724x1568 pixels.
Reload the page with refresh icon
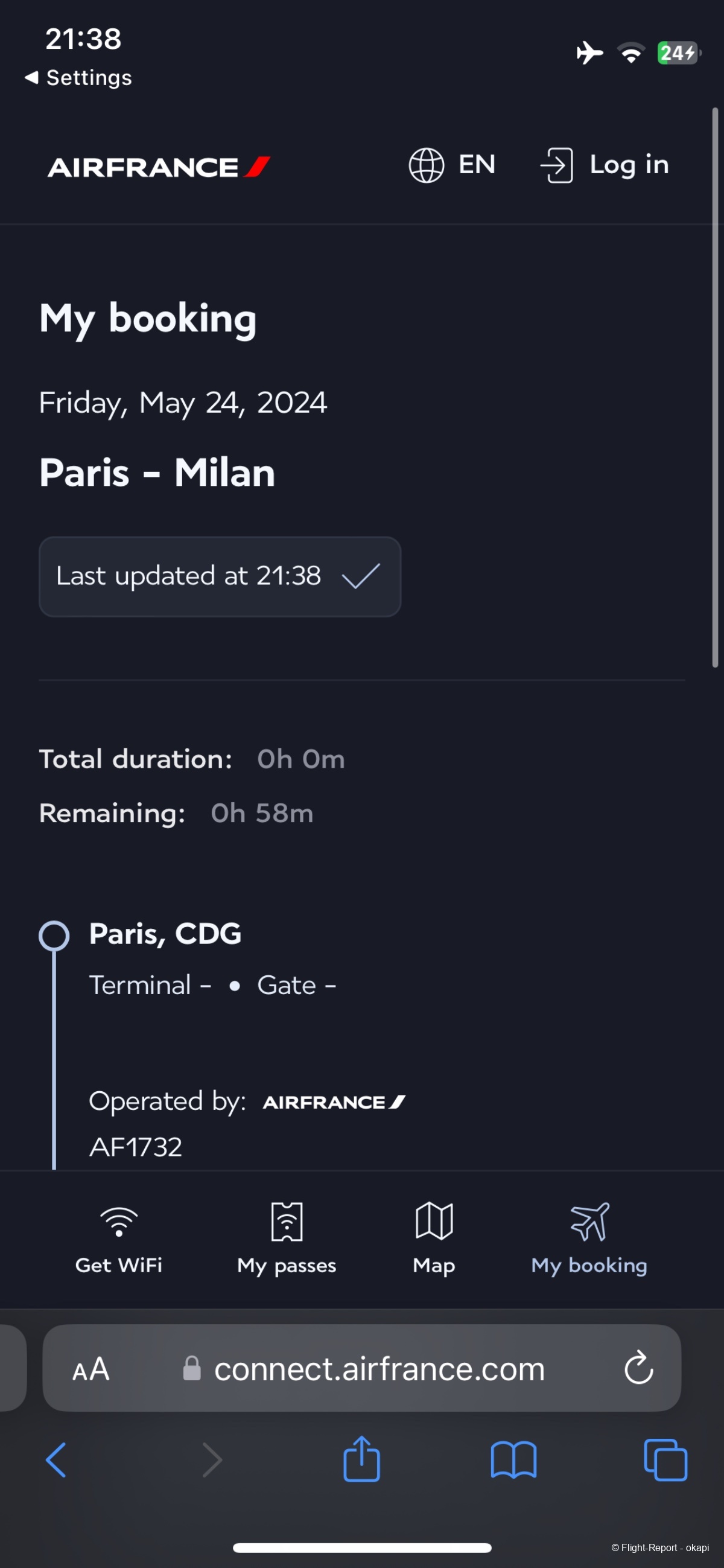639,1368
